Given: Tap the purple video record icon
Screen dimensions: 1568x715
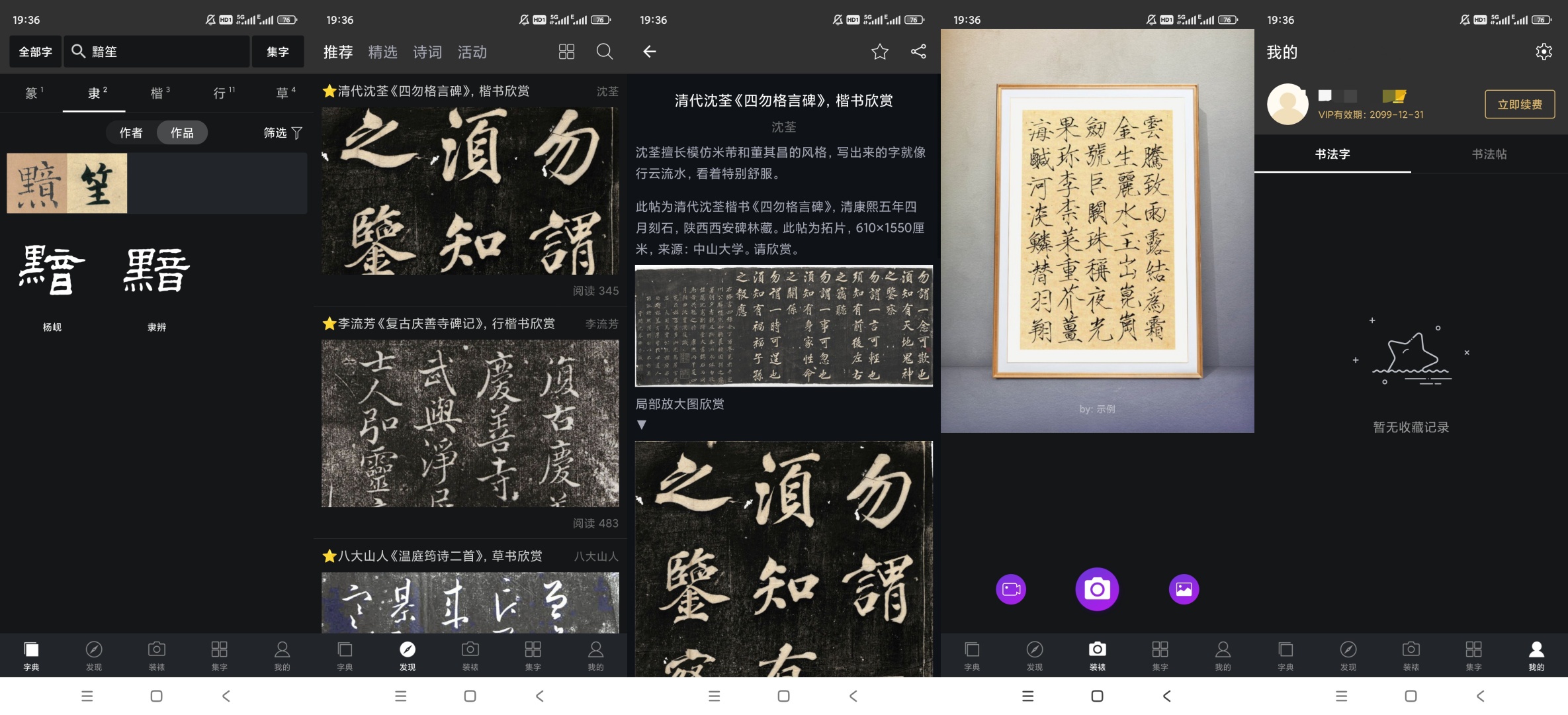Looking at the screenshot, I should (x=1011, y=589).
